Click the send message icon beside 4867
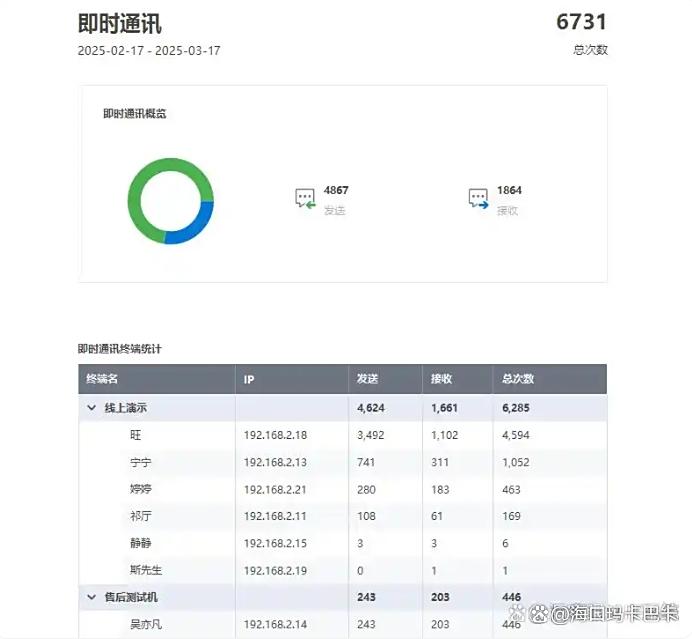 305,199
